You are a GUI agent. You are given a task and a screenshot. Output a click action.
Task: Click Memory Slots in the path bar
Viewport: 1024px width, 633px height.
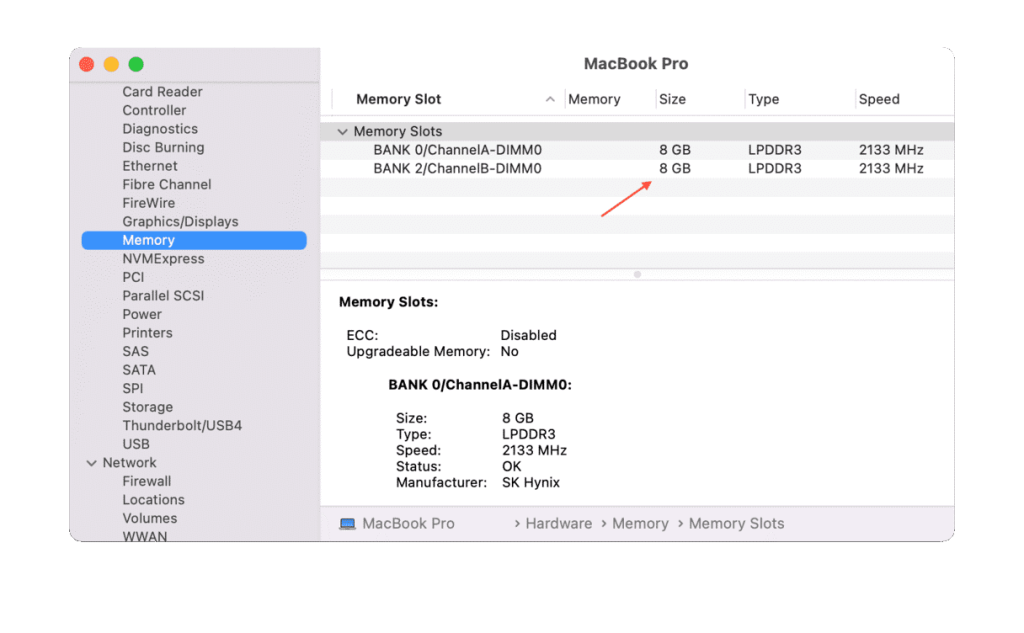coord(736,524)
